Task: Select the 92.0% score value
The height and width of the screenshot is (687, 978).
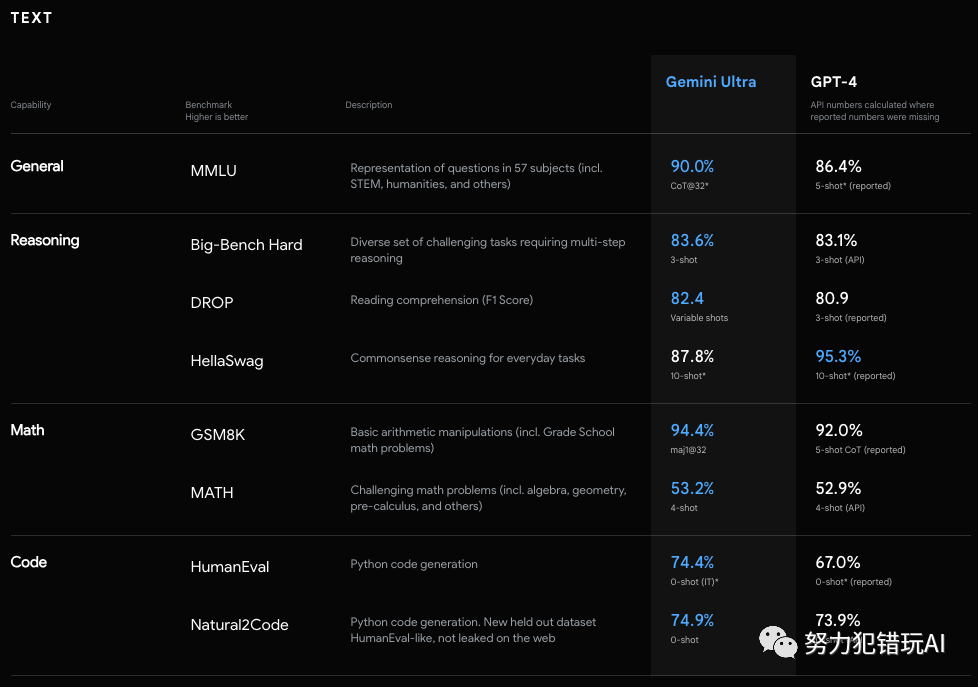Action: [838, 431]
